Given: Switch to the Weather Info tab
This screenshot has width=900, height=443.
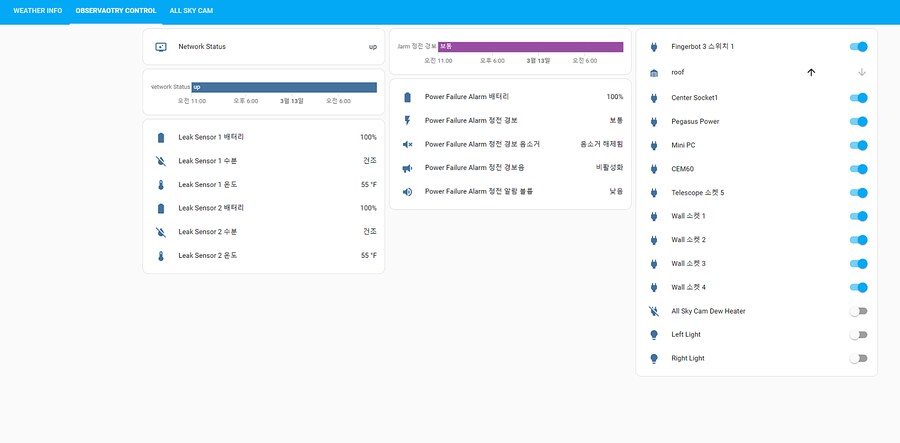Looking at the screenshot, I should tap(37, 11).
